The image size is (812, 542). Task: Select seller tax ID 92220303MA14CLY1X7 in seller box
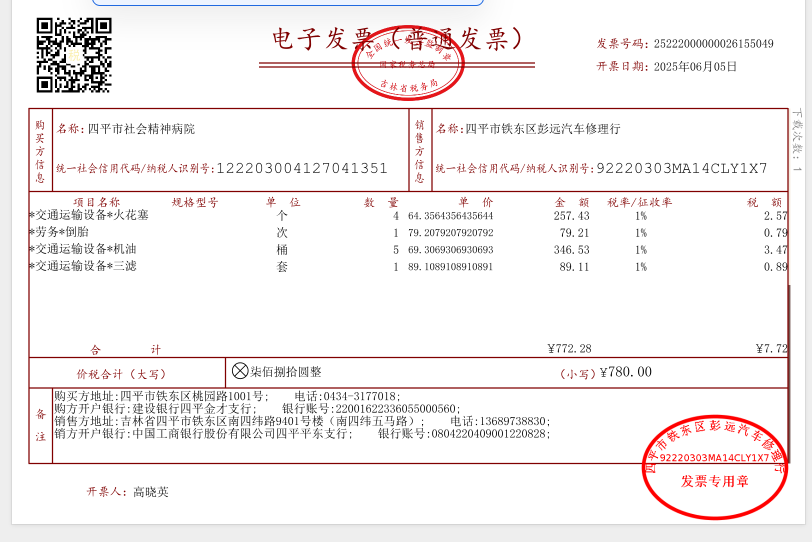[x=682, y=168]
